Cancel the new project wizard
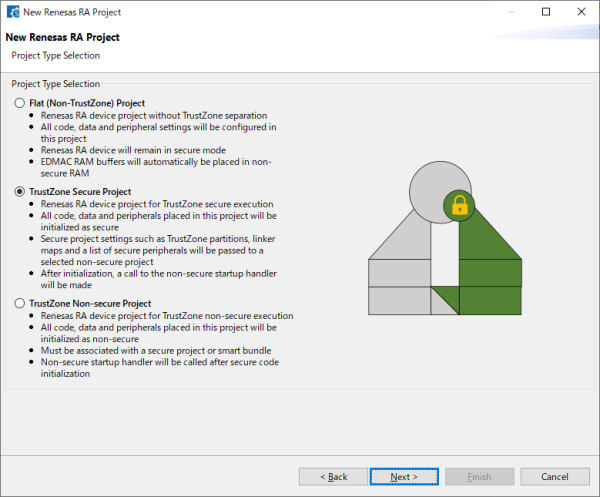Viewport: 600px width, 497px height. (552, 477)
